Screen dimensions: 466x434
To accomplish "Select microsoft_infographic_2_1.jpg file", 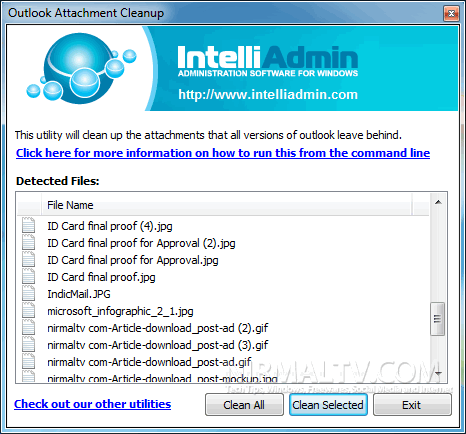I will pyautogui.click(x=120, y=311).
